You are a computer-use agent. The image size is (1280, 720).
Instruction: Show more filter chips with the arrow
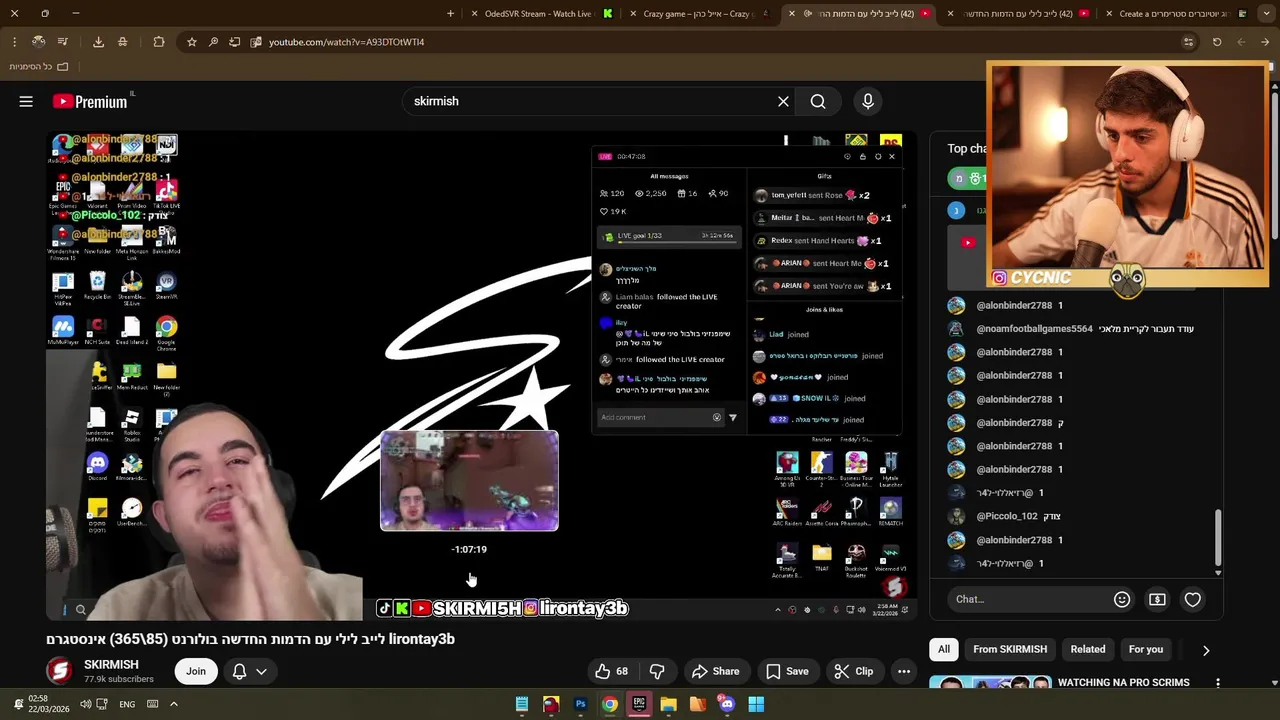(x=1206, y=650)
